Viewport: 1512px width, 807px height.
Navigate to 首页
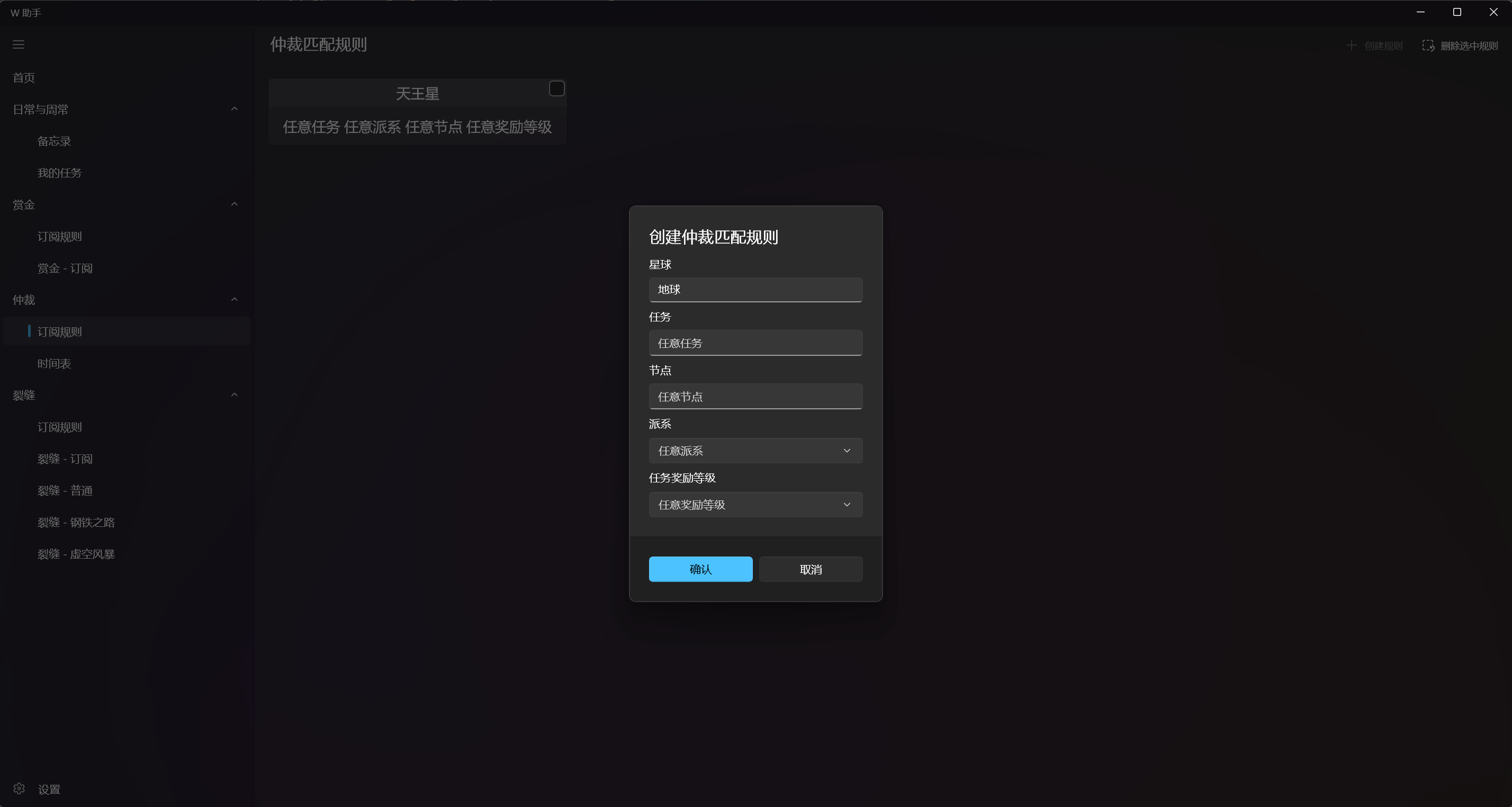(x=23, y=77)
